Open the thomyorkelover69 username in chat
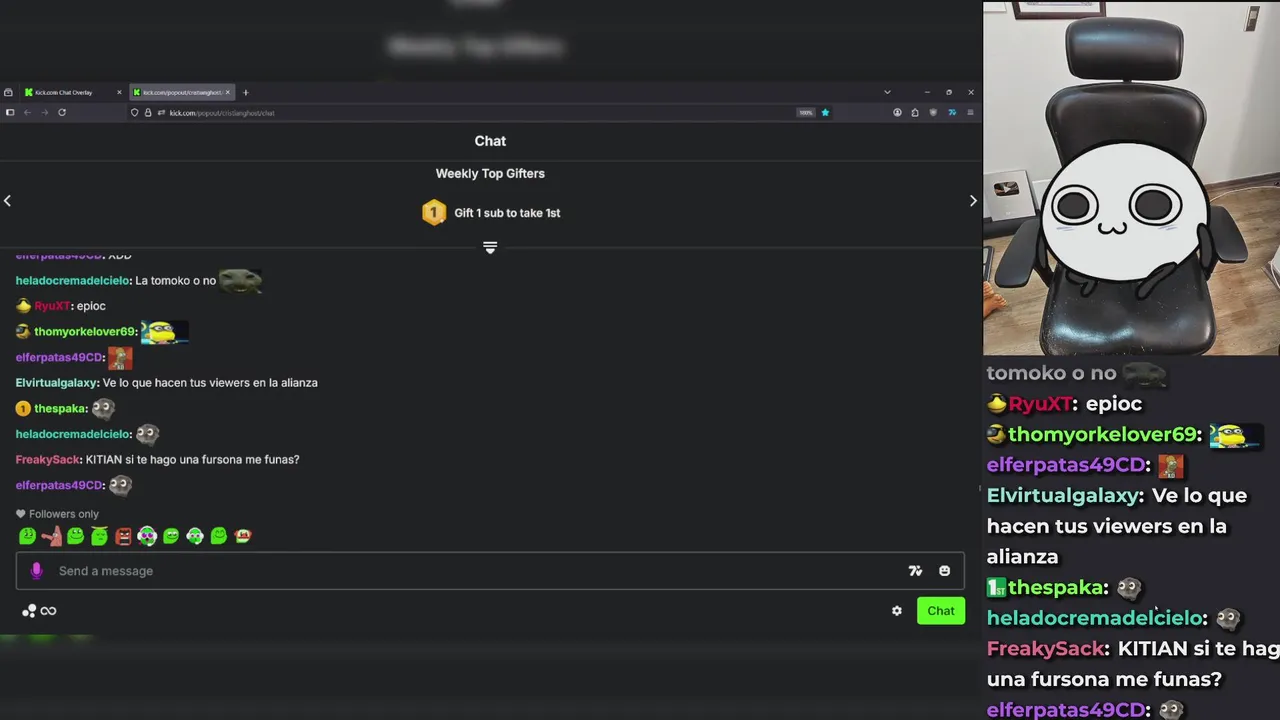This screenshot has height=720, width=1280. pyautogui.click(x=84, y=332)
